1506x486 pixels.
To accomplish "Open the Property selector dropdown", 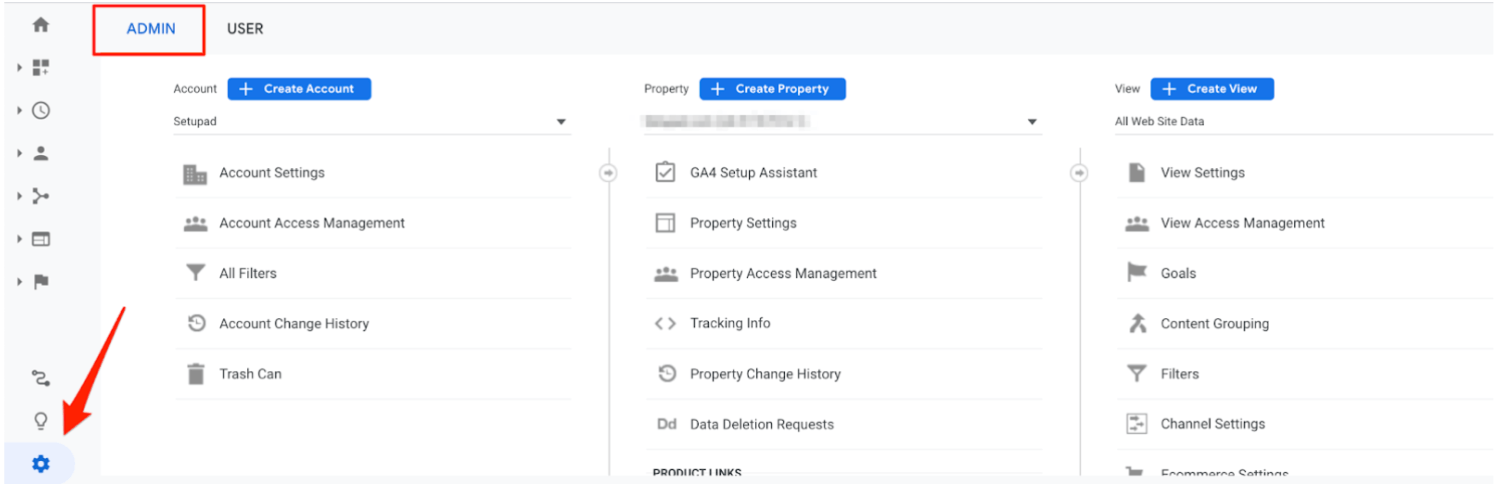I will (x=842, y=122).
